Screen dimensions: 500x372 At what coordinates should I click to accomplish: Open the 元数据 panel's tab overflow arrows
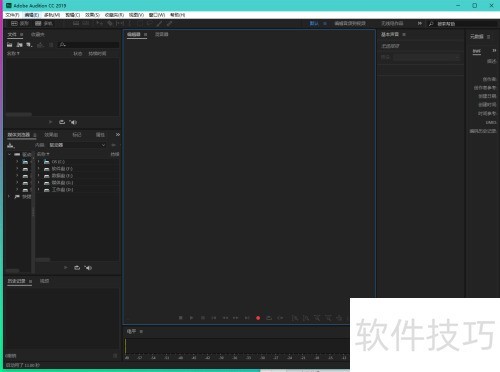494,51
